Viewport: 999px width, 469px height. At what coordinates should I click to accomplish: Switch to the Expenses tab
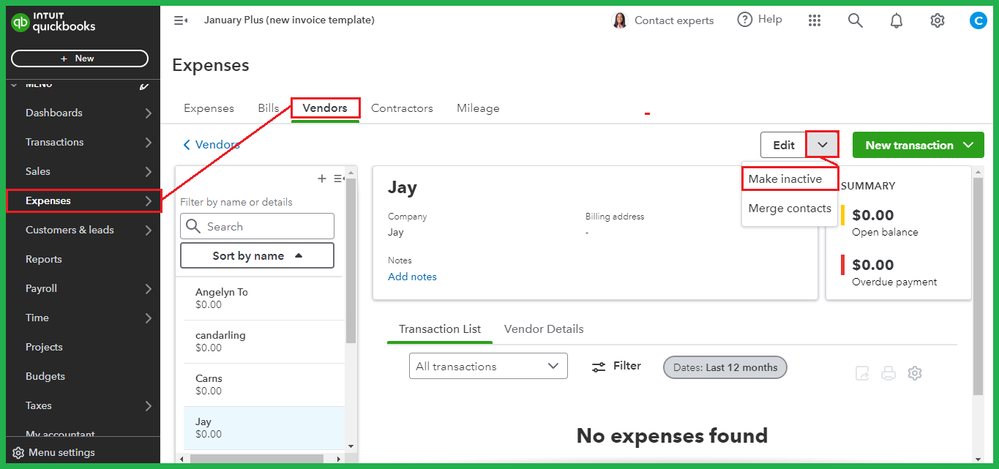tap(209, 108)
